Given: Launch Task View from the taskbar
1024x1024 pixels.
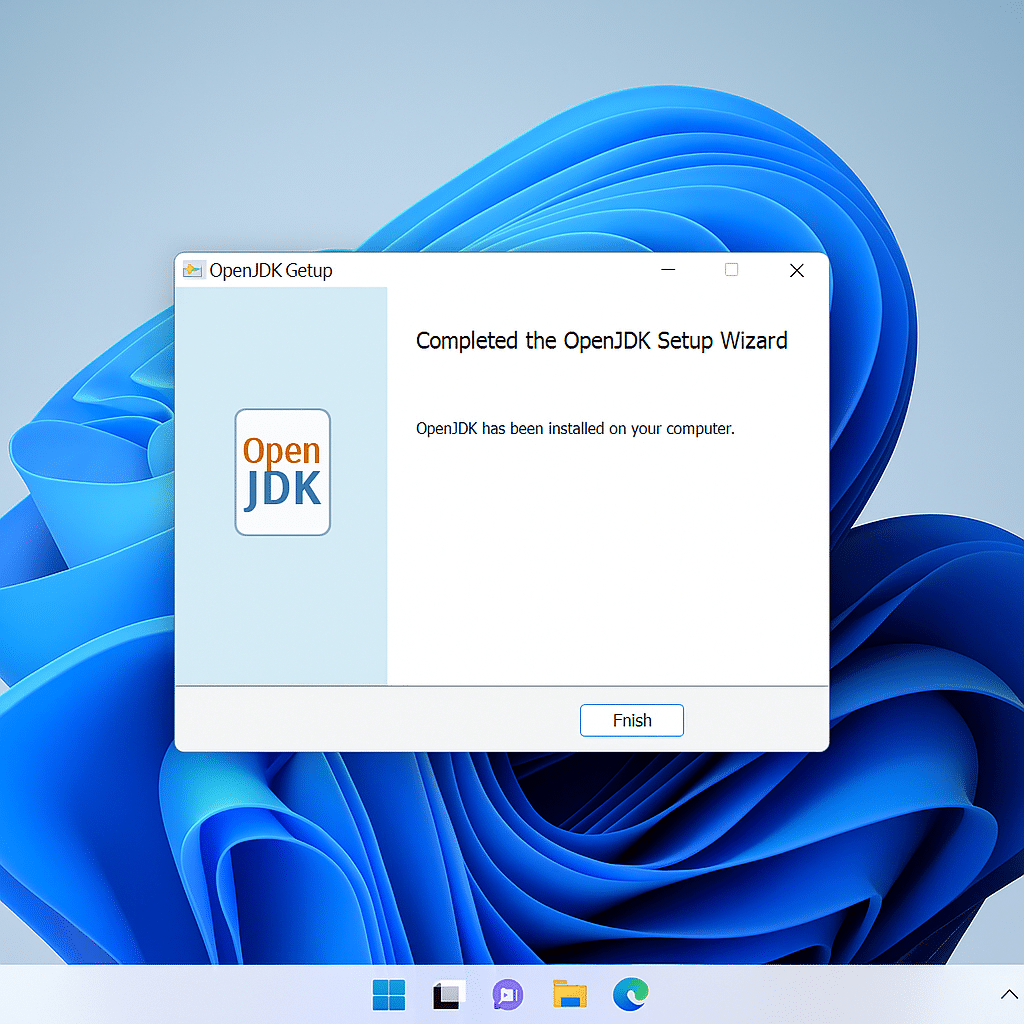Looking at the screenshot, I should click(448, 994).
